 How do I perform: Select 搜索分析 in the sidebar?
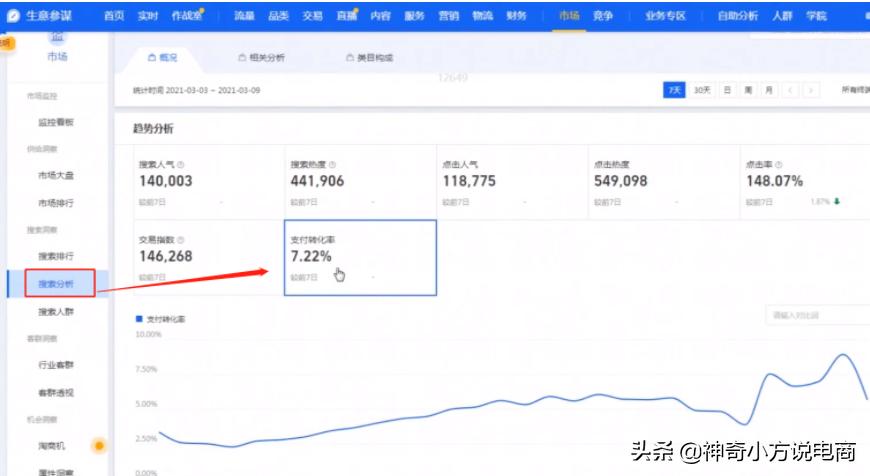pyautogui.click(x=55, y=284)
